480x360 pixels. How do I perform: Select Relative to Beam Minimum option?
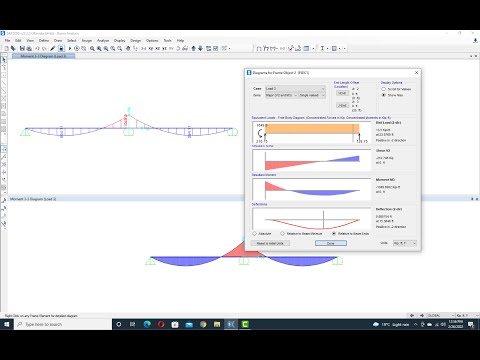click(283, 234)
